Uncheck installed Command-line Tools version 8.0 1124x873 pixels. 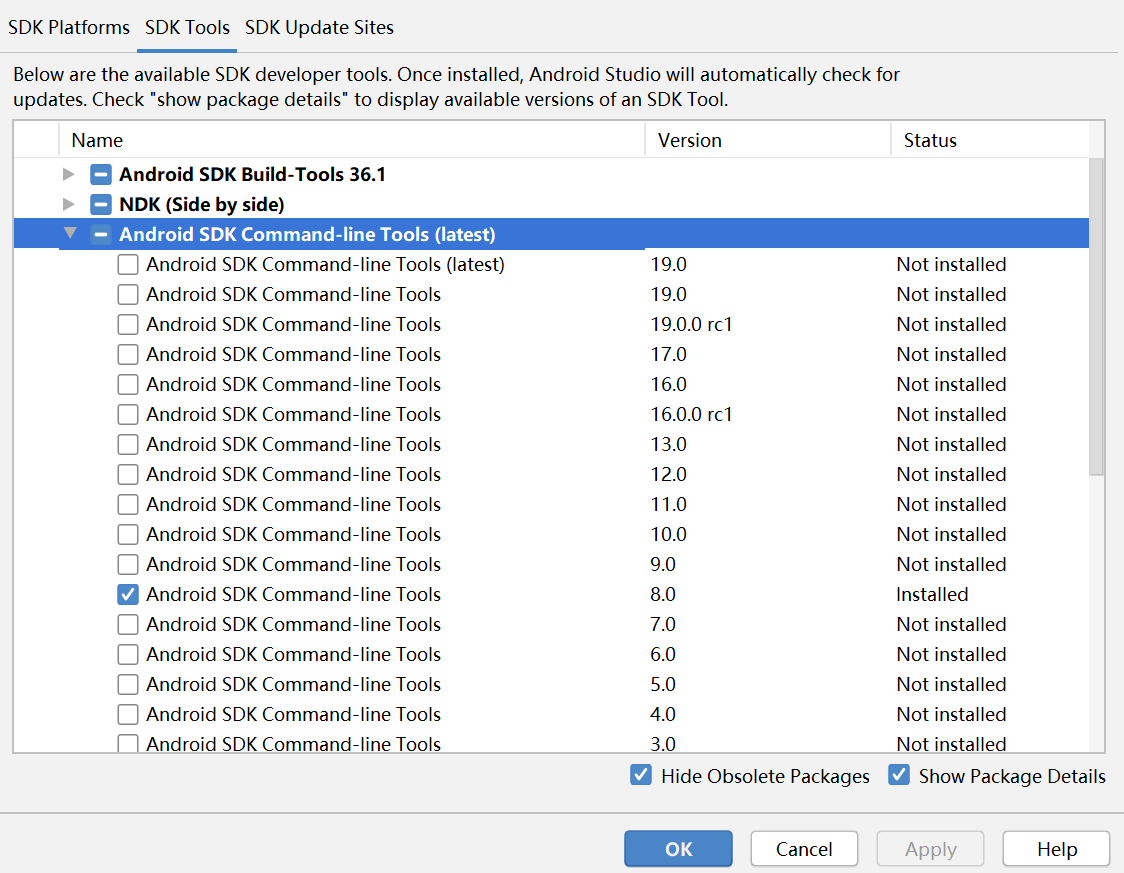(128, 595)
